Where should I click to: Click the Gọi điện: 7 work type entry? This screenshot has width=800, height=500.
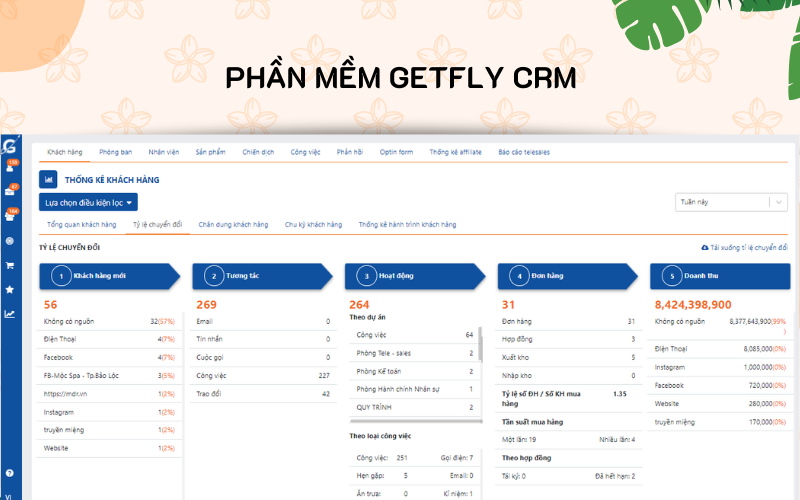pyautogui.click(x=457, y=458)
